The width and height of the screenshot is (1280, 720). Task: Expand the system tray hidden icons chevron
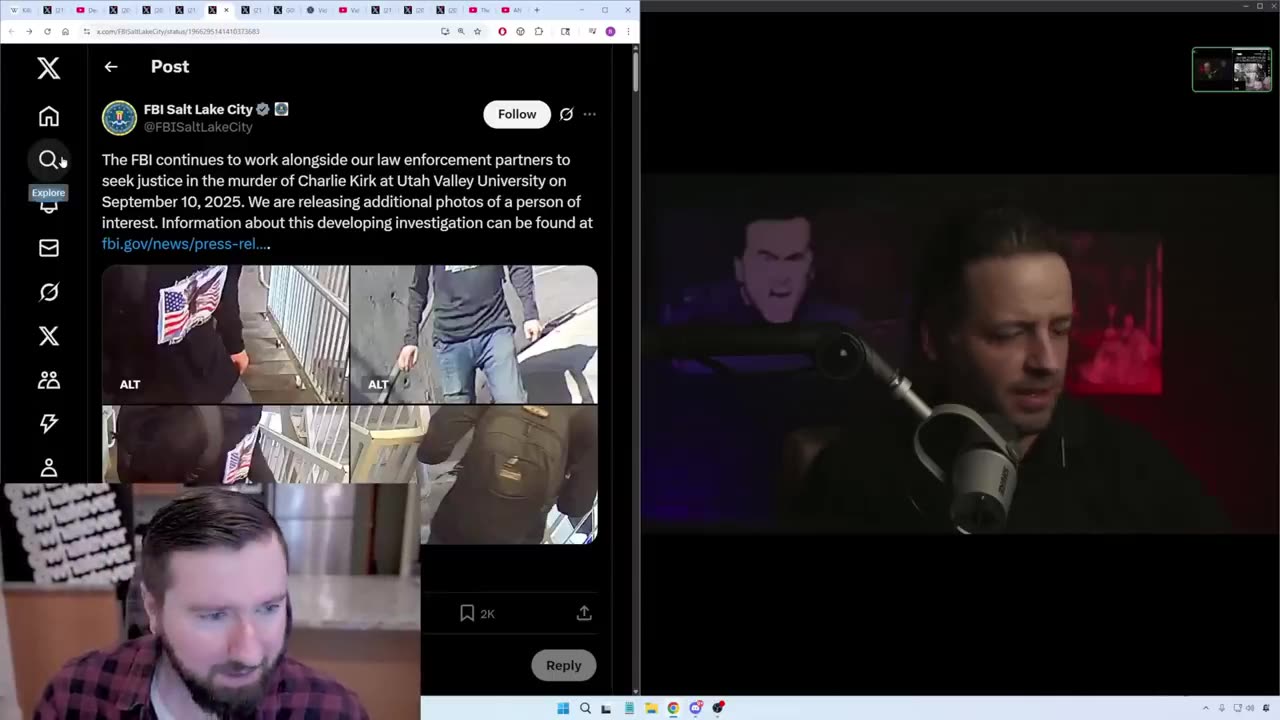click(x=1206, y=708)
